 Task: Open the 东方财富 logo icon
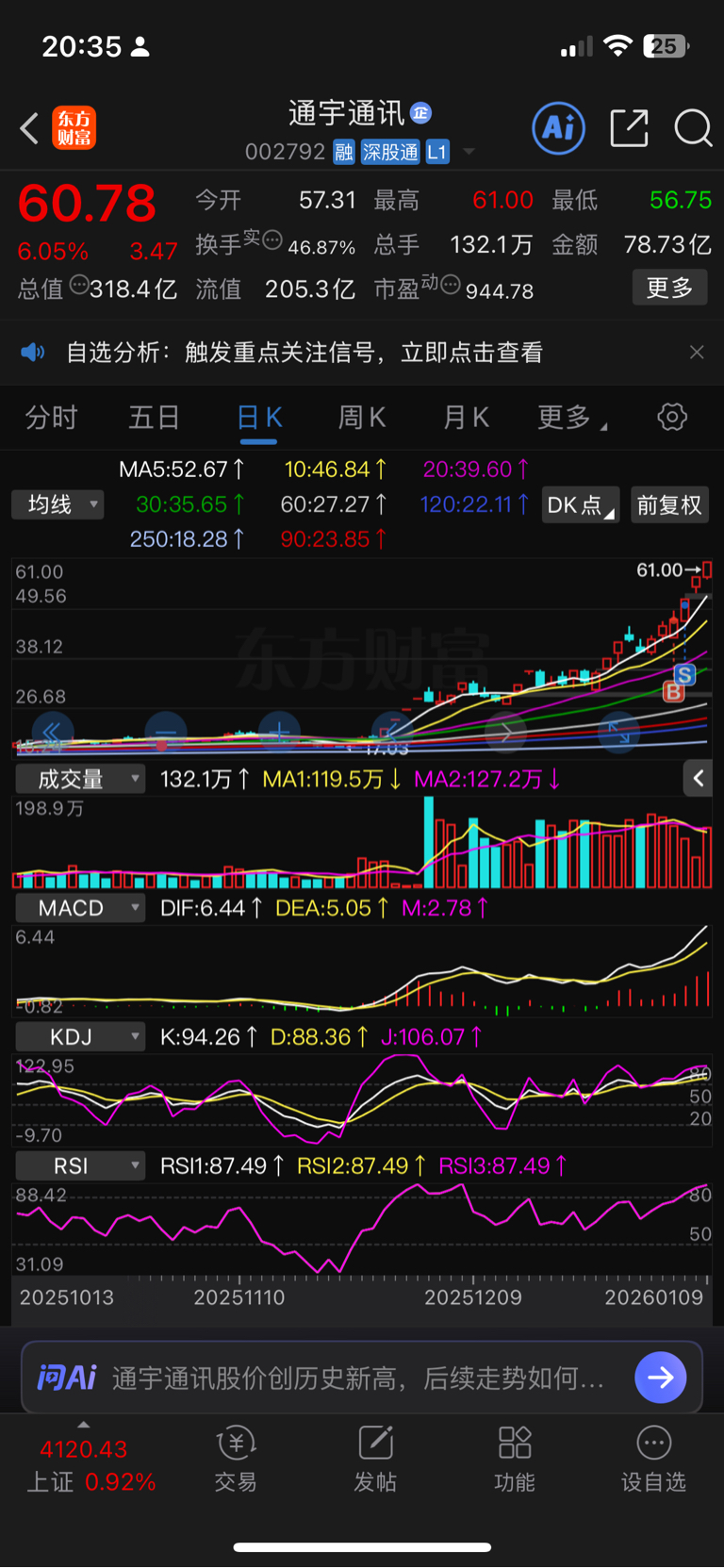74,128
